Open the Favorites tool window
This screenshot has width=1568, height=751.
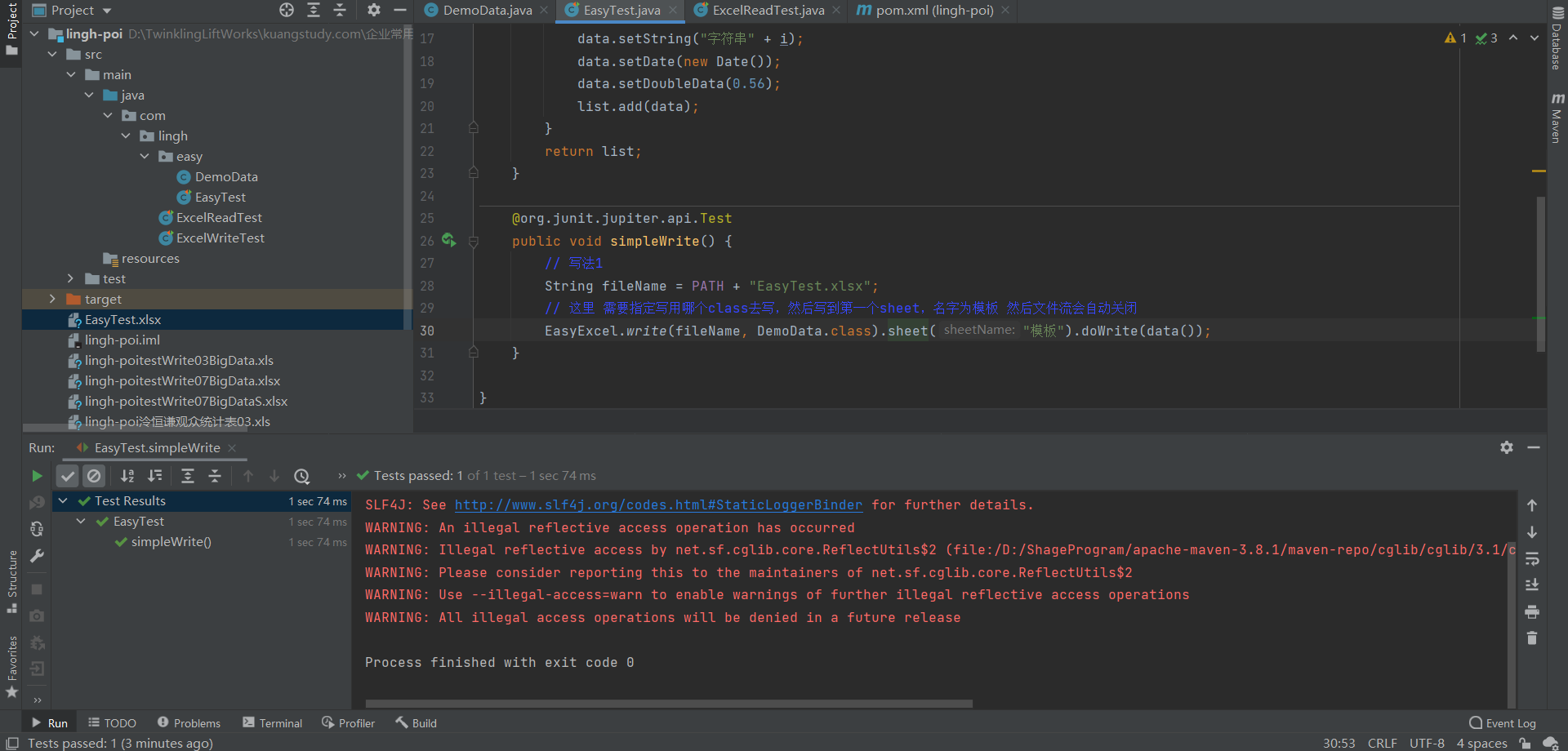(x=11, y=667)
